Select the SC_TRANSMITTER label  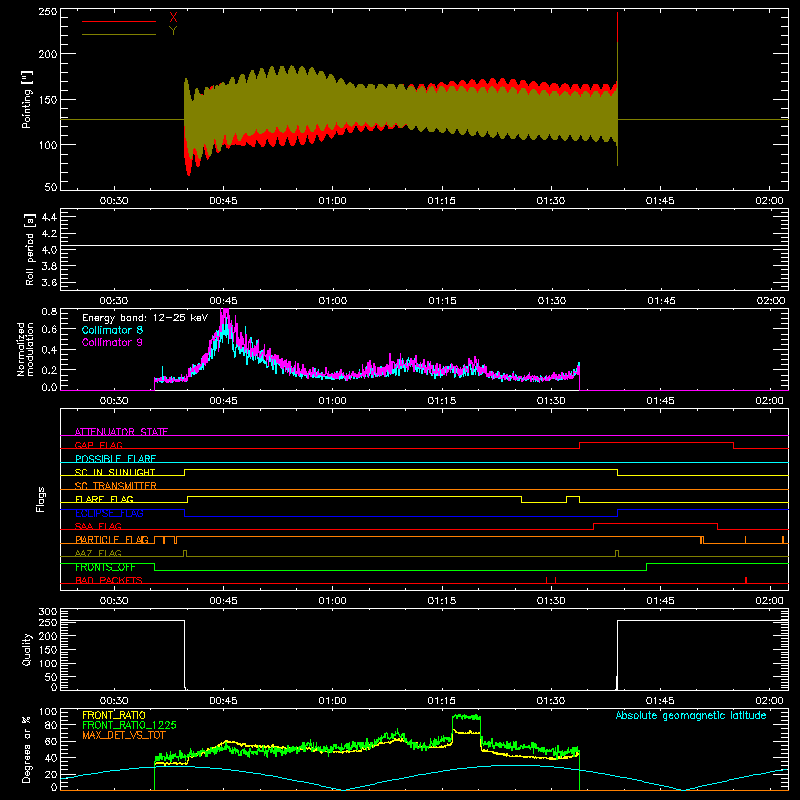pyautogui.click(x=116, y=485)
